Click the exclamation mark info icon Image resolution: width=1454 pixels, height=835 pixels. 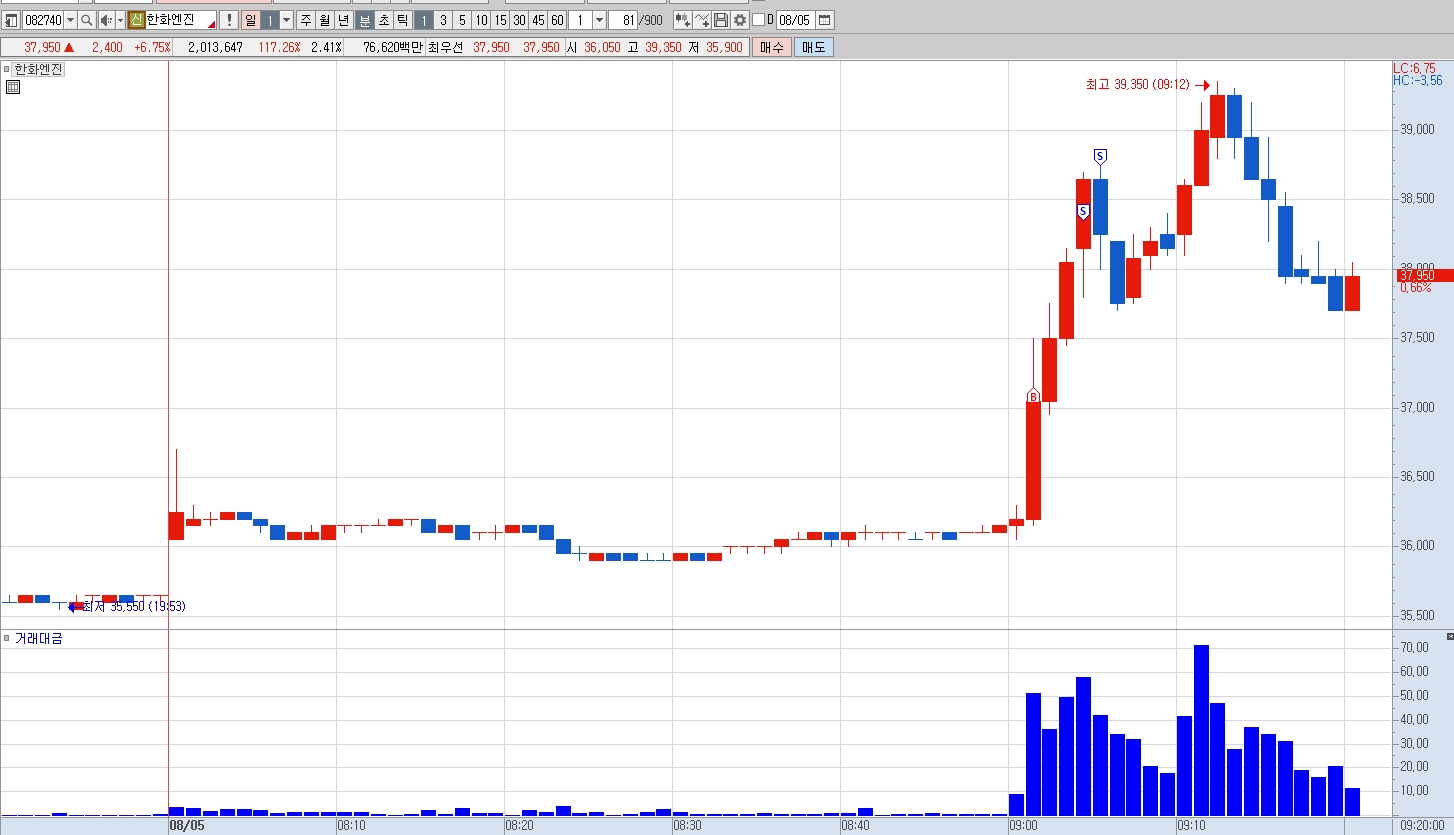229,20
